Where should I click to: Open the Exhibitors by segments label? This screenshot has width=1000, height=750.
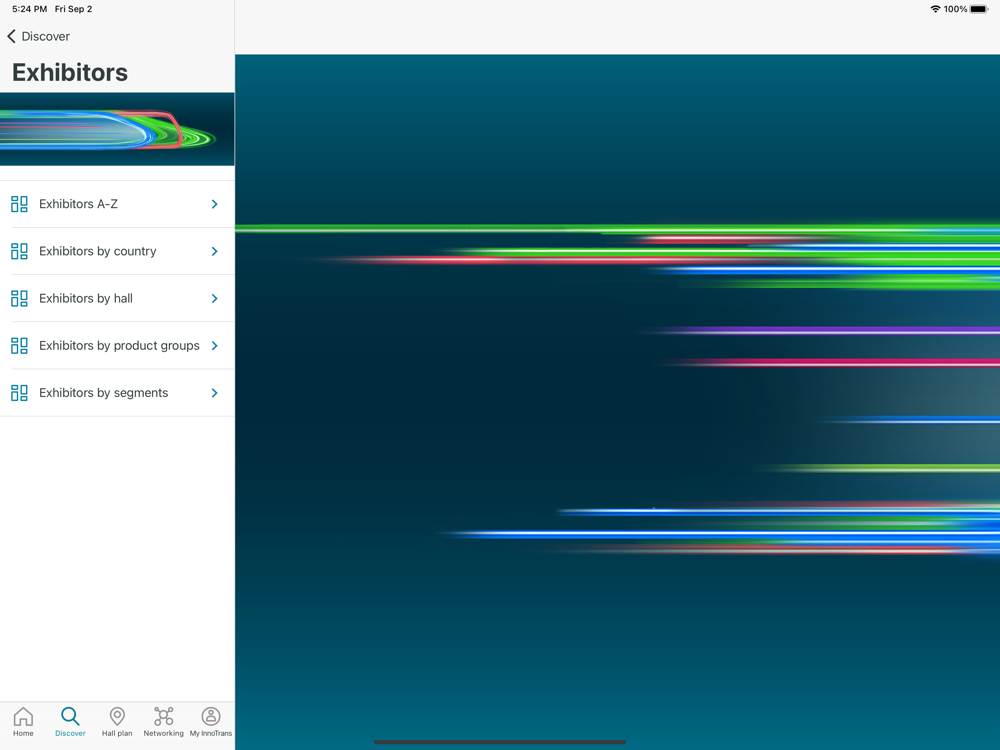click(x=104, y=393)
